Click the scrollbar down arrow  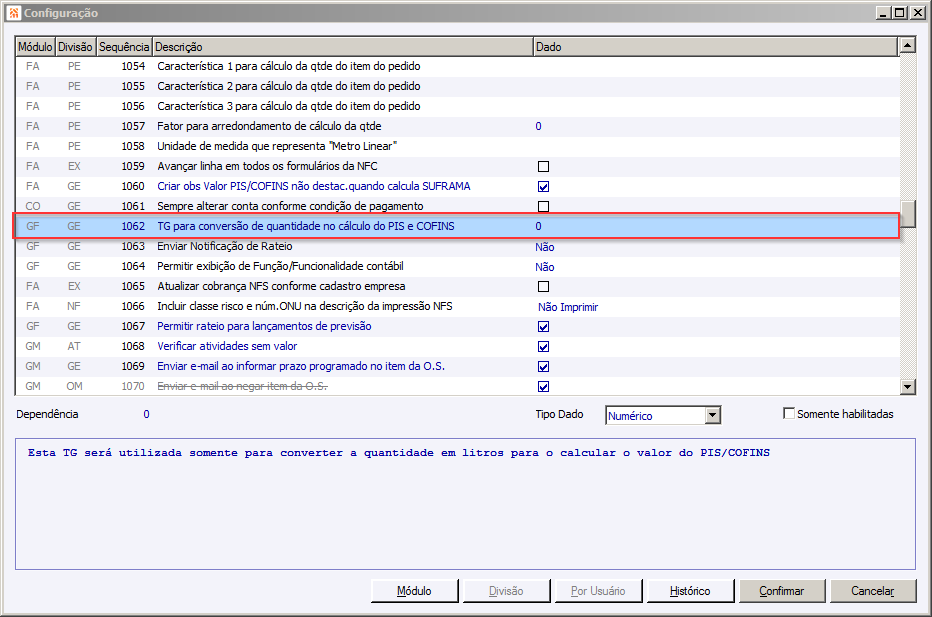(x=908, y=387)
